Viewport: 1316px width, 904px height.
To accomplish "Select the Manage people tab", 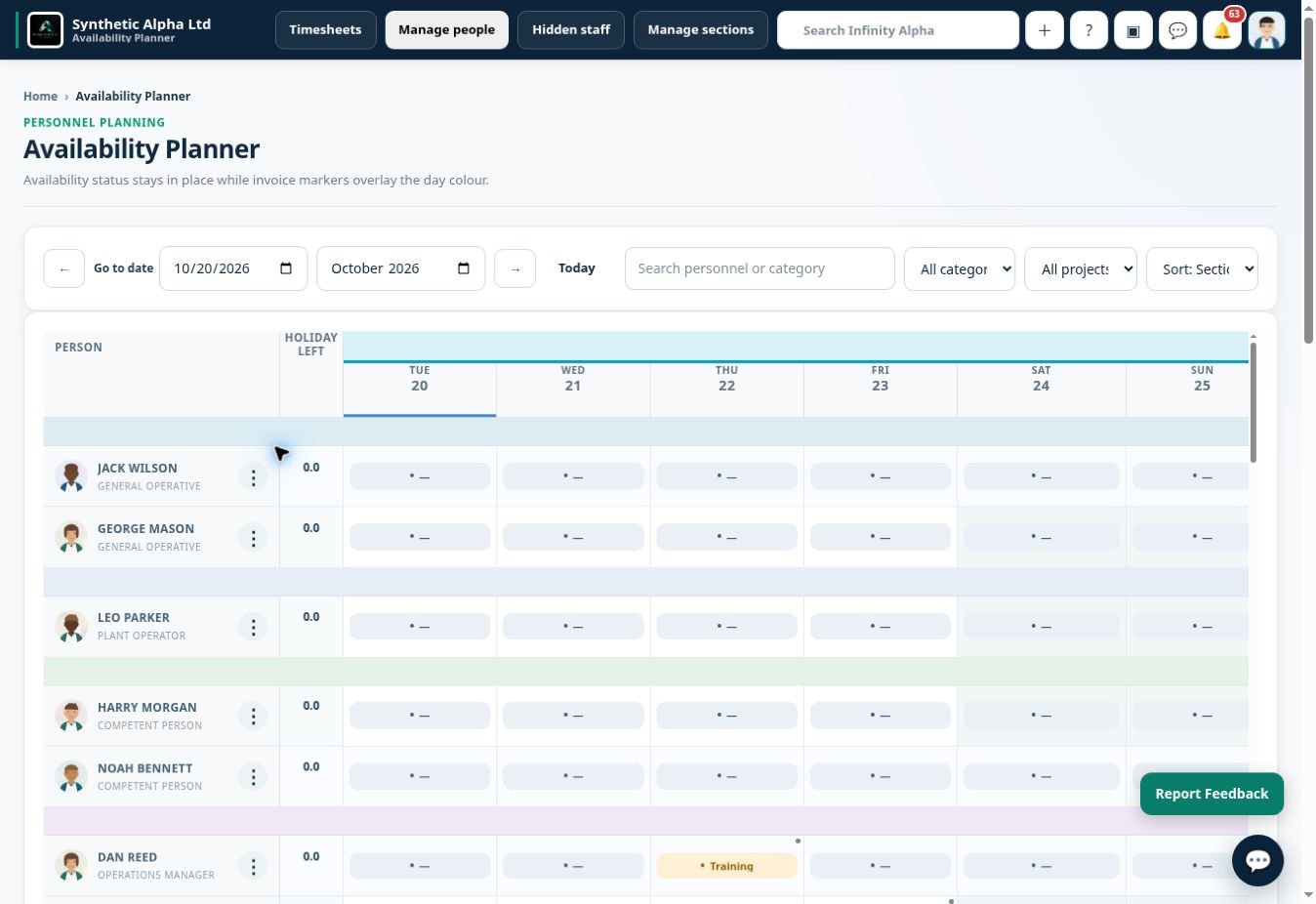I will point(446,30).
